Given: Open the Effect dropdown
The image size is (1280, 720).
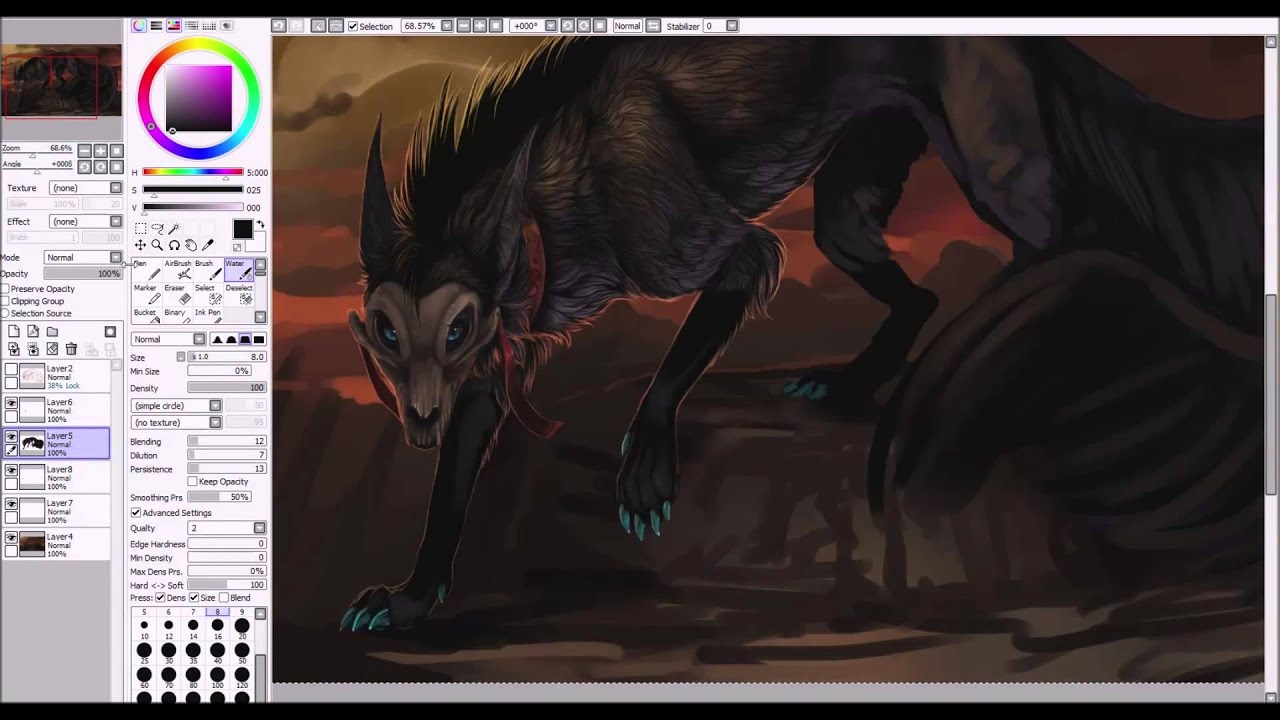Looking at the screenshot, I should pyautogui.click(x=86, y=221).
